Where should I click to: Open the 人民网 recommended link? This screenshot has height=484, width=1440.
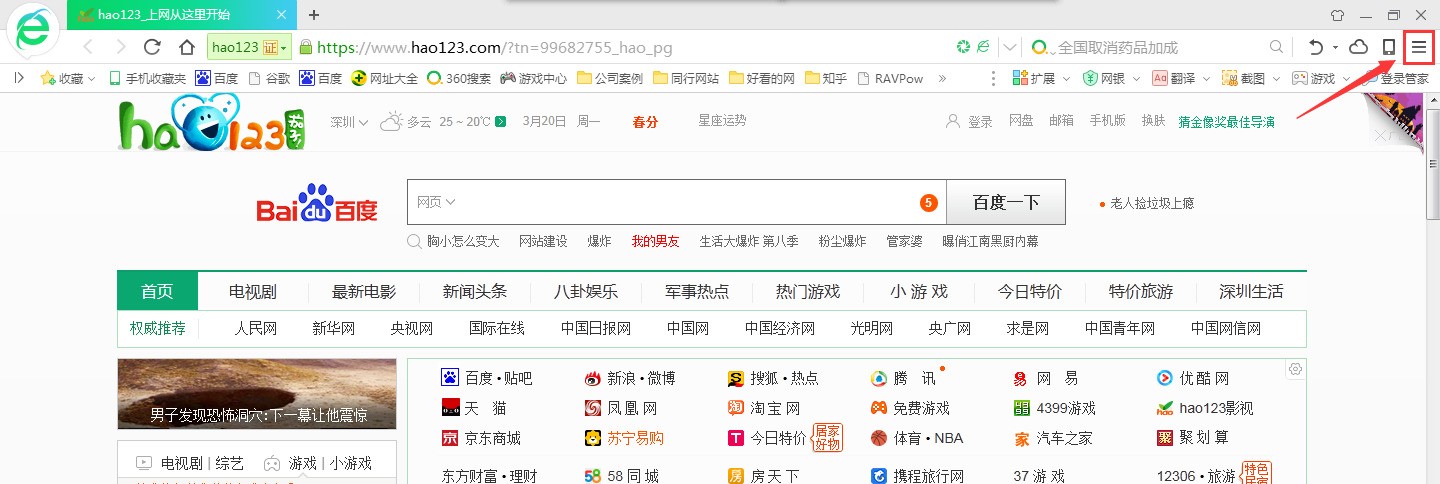pyautogui.click(x=256, y=328)
